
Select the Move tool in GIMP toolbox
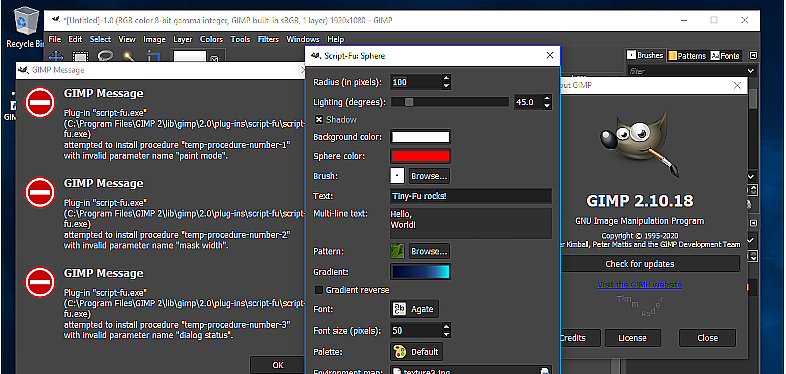55,57
